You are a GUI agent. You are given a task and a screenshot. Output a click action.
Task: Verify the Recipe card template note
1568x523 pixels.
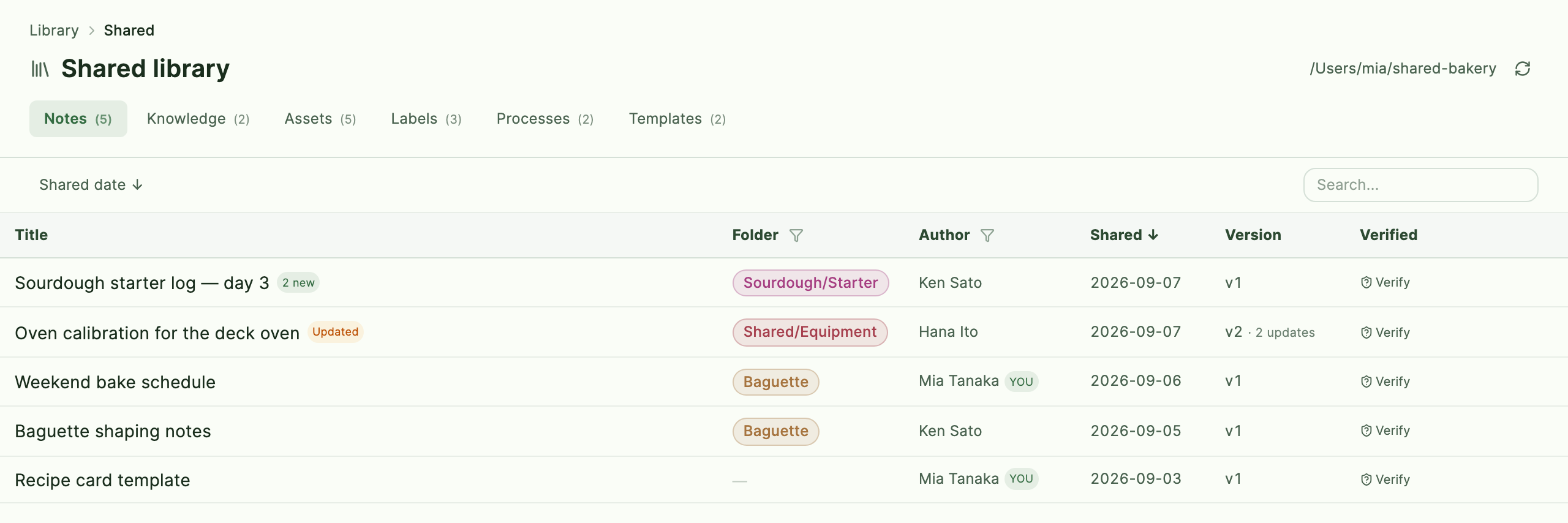coord(1385,480)
